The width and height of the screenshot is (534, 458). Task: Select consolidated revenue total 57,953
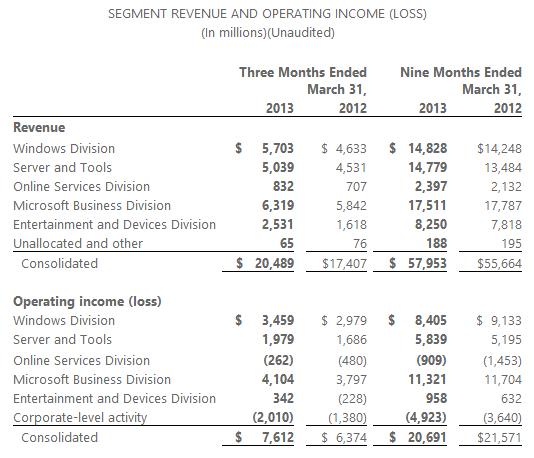427,264
